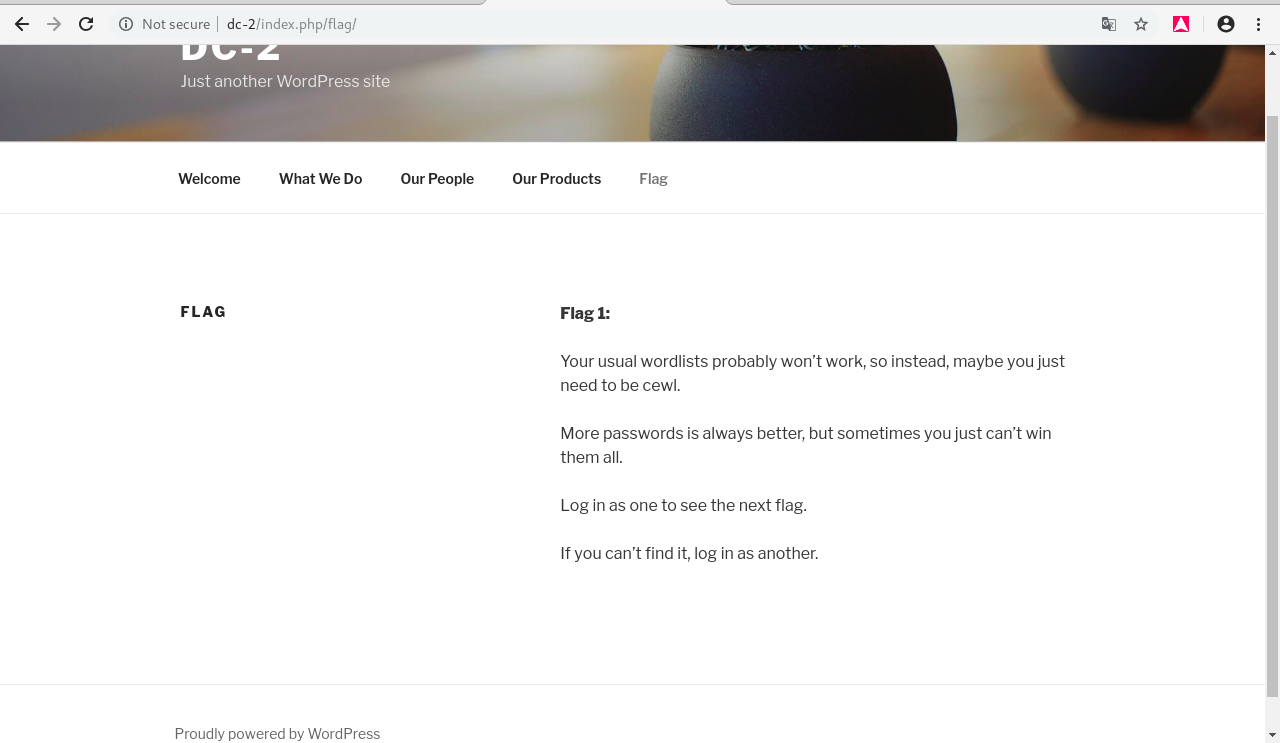The image size is (1280, 743).
Task: Click the browser forward arrow
Action: [54, 24]
